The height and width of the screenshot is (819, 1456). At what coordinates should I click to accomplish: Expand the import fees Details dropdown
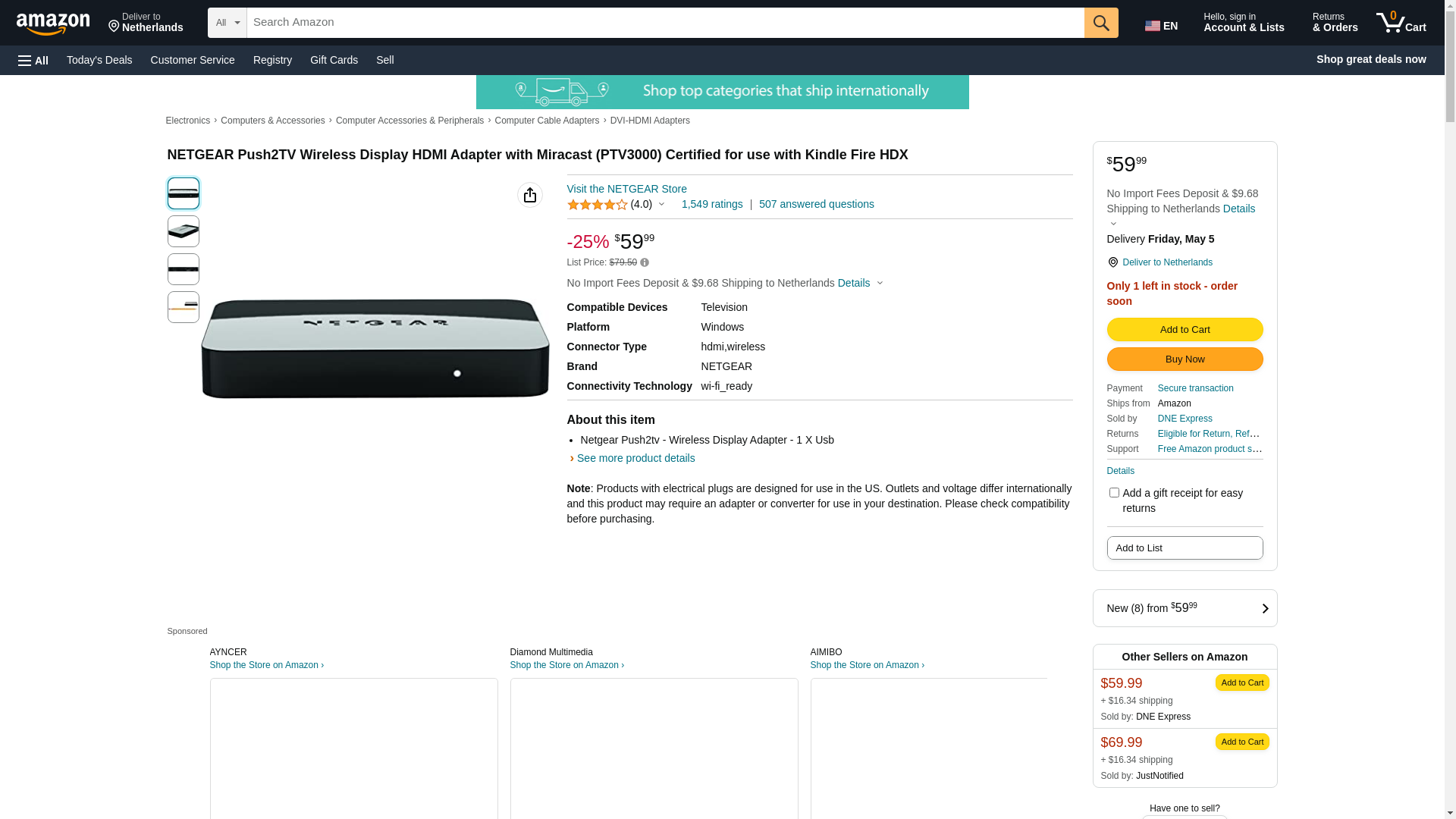click(860, 283)
